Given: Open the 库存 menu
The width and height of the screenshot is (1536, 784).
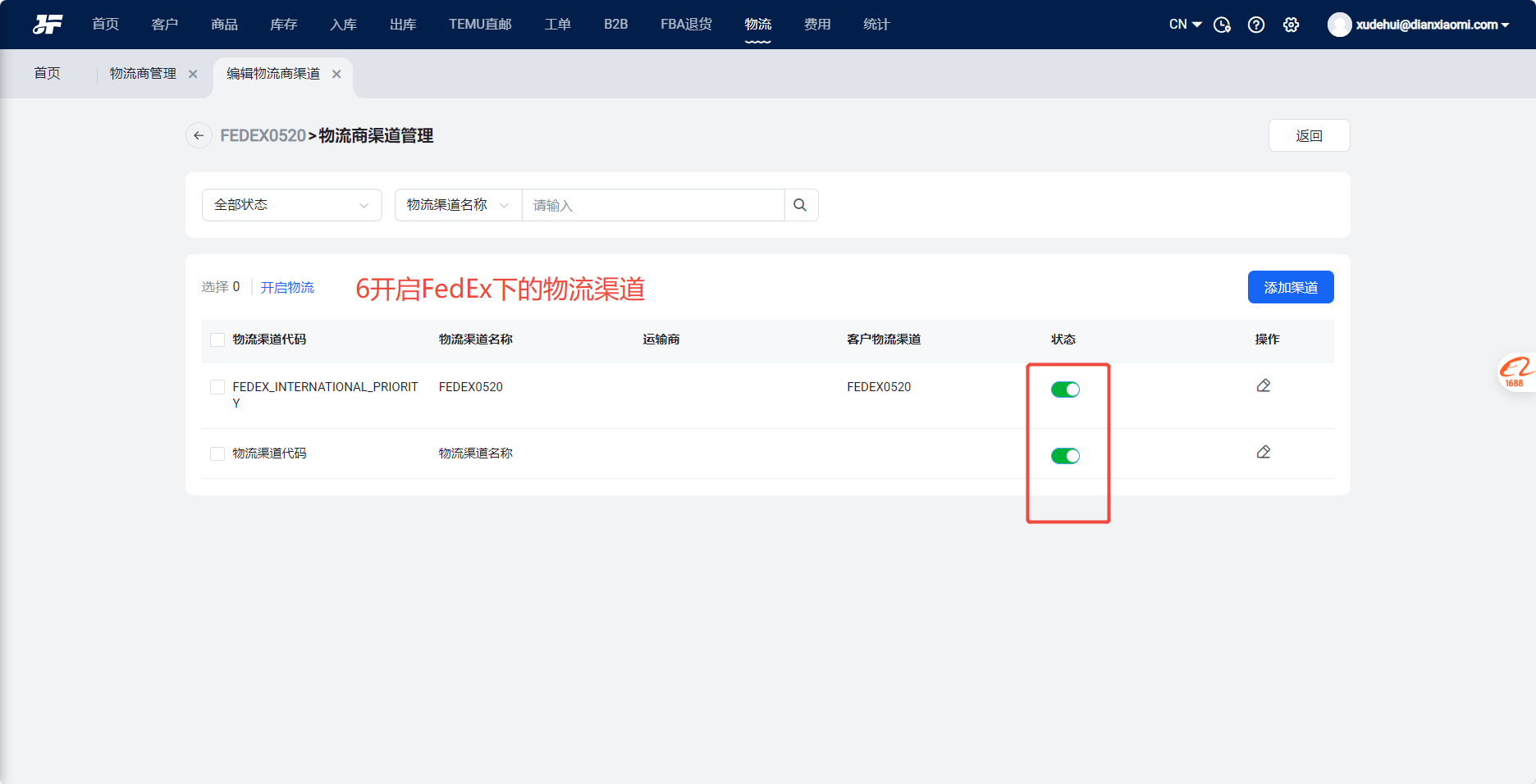Looking at the screenshot, I should (x=284, y=25).
